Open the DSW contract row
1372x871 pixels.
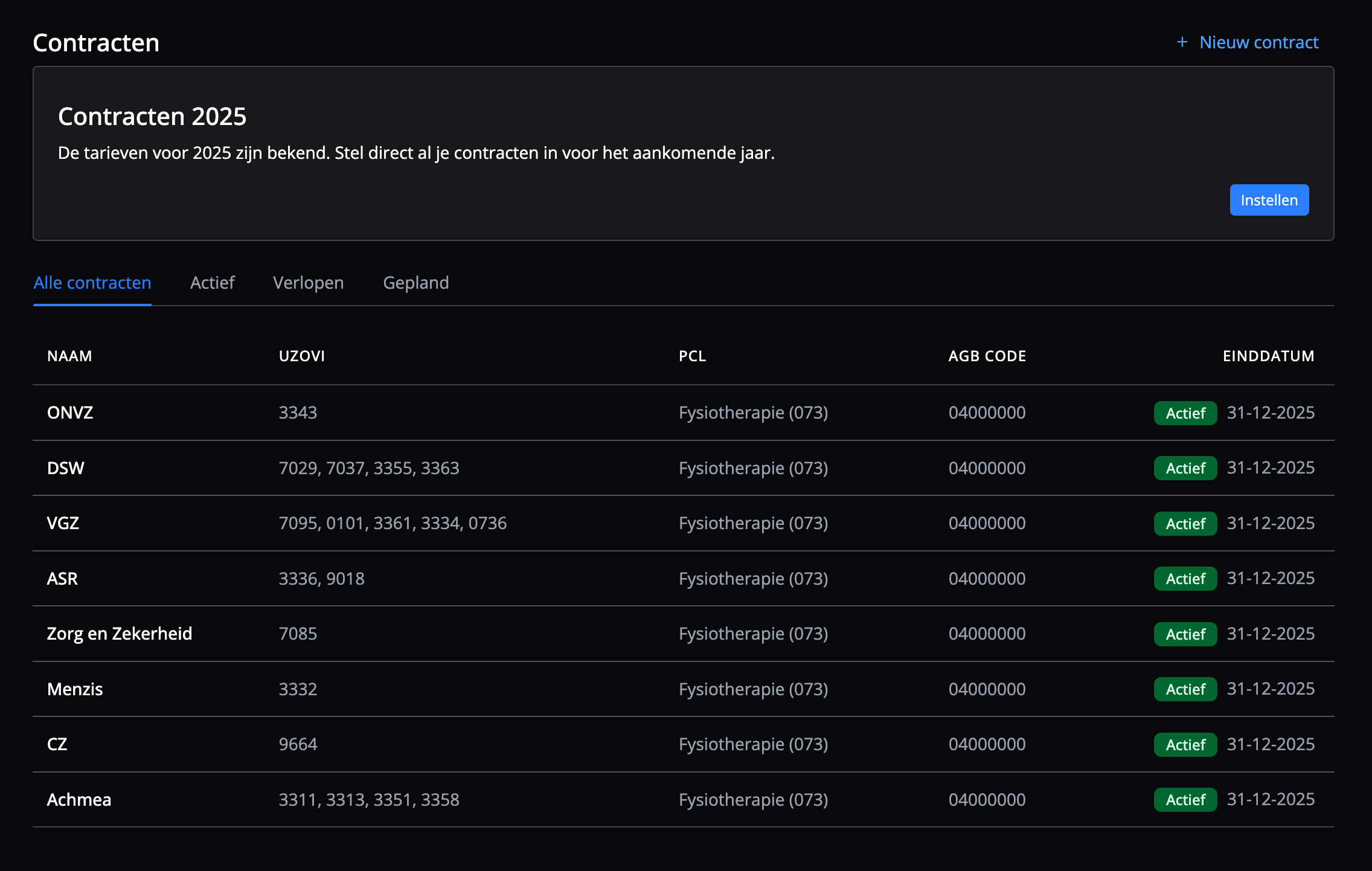[66, 468]
